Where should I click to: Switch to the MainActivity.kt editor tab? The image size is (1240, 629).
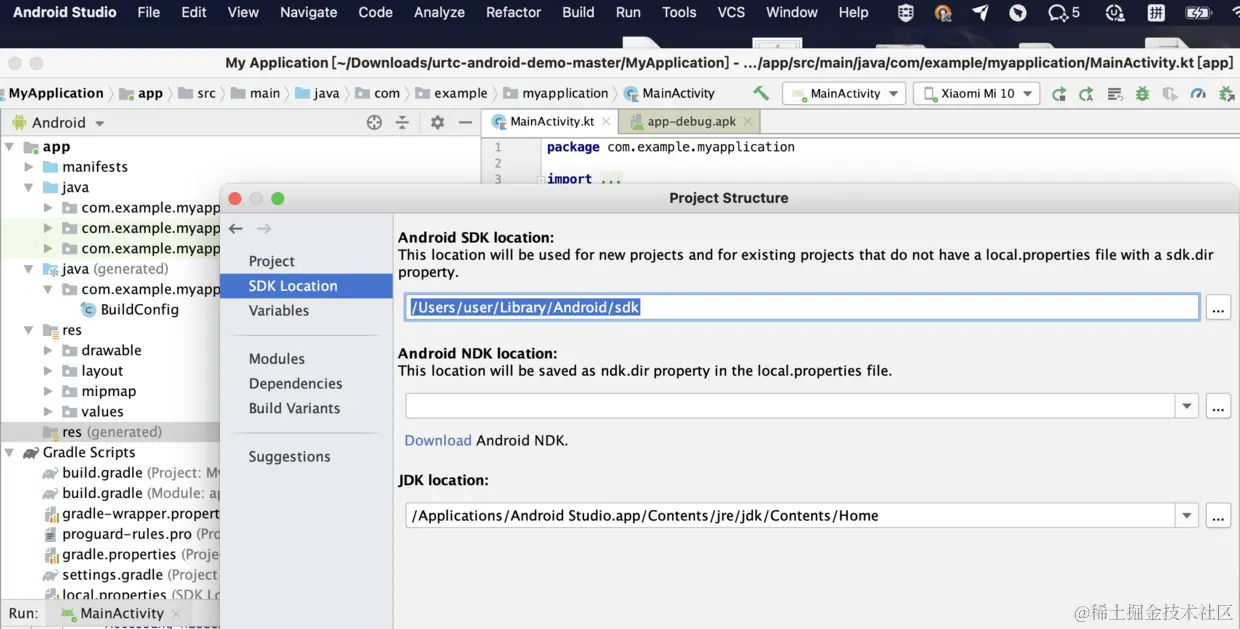pos(551,121)
